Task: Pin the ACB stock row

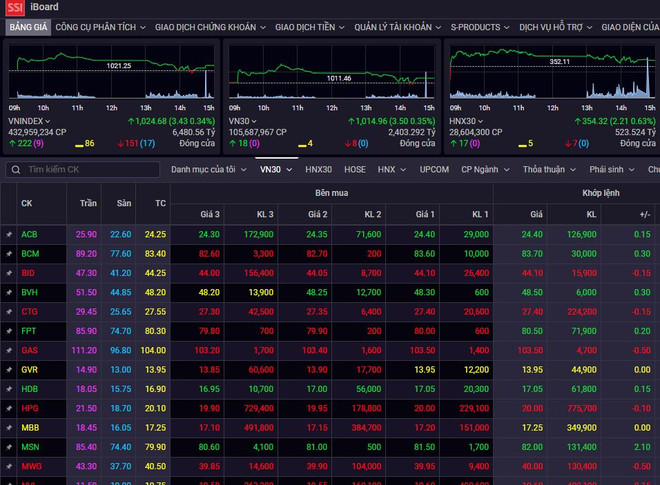Action: pos(9,234)
